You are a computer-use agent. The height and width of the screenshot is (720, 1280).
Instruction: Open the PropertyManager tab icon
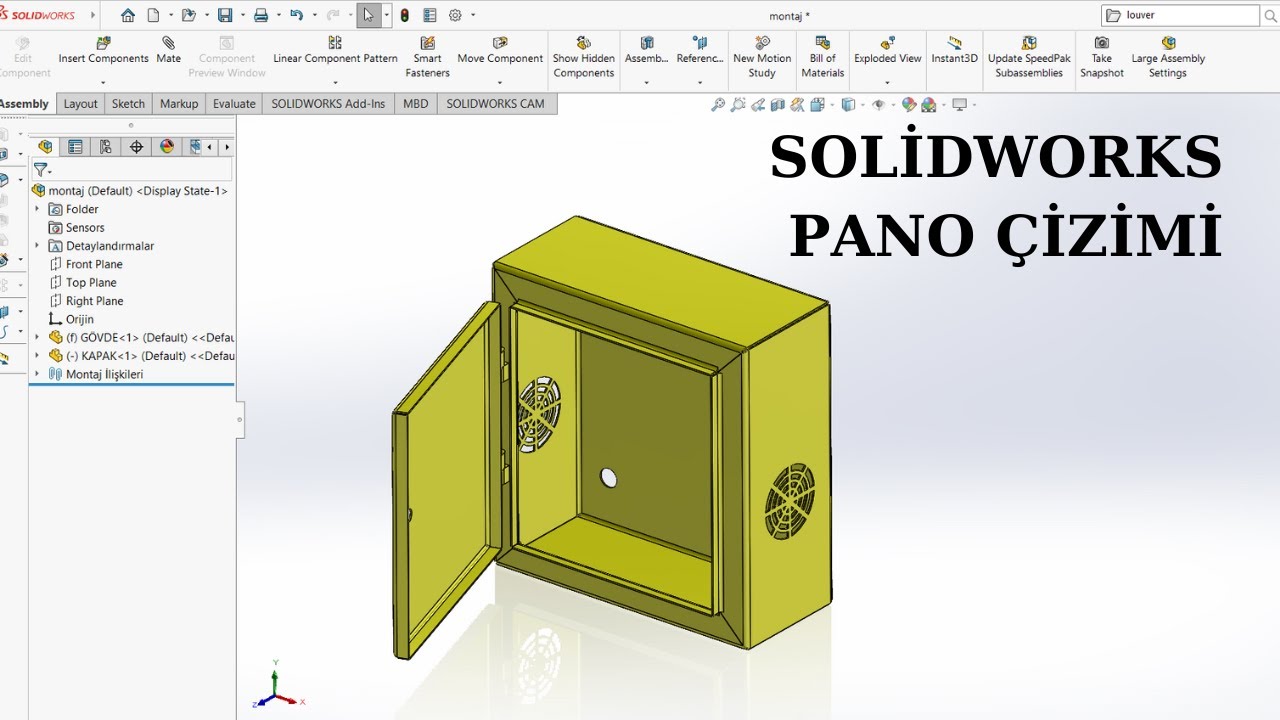pyautogui.click(x=75, y=147)
